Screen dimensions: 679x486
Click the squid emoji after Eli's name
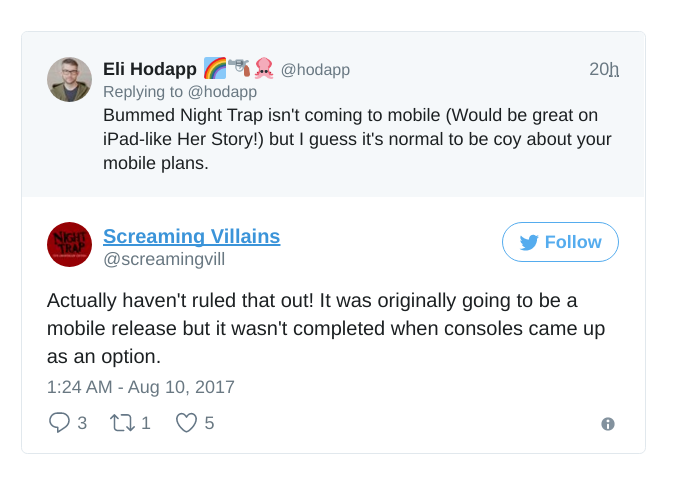coord(264,68)
